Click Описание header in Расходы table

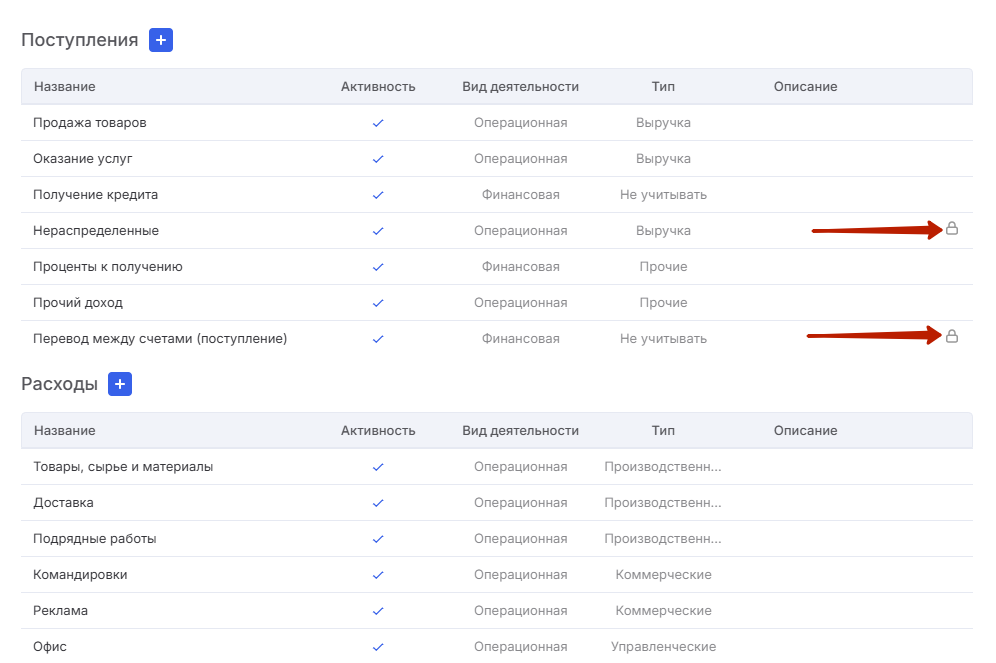(805, 431)
